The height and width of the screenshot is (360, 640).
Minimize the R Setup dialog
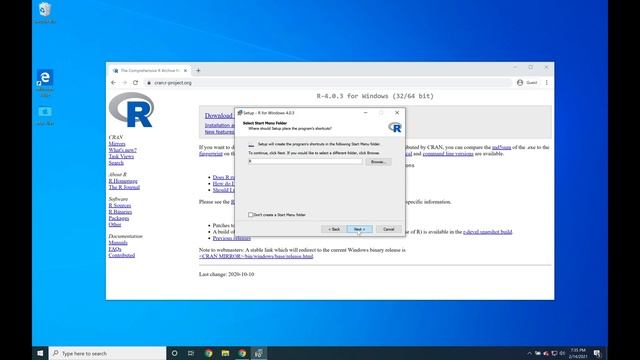(x=365, y=113)
